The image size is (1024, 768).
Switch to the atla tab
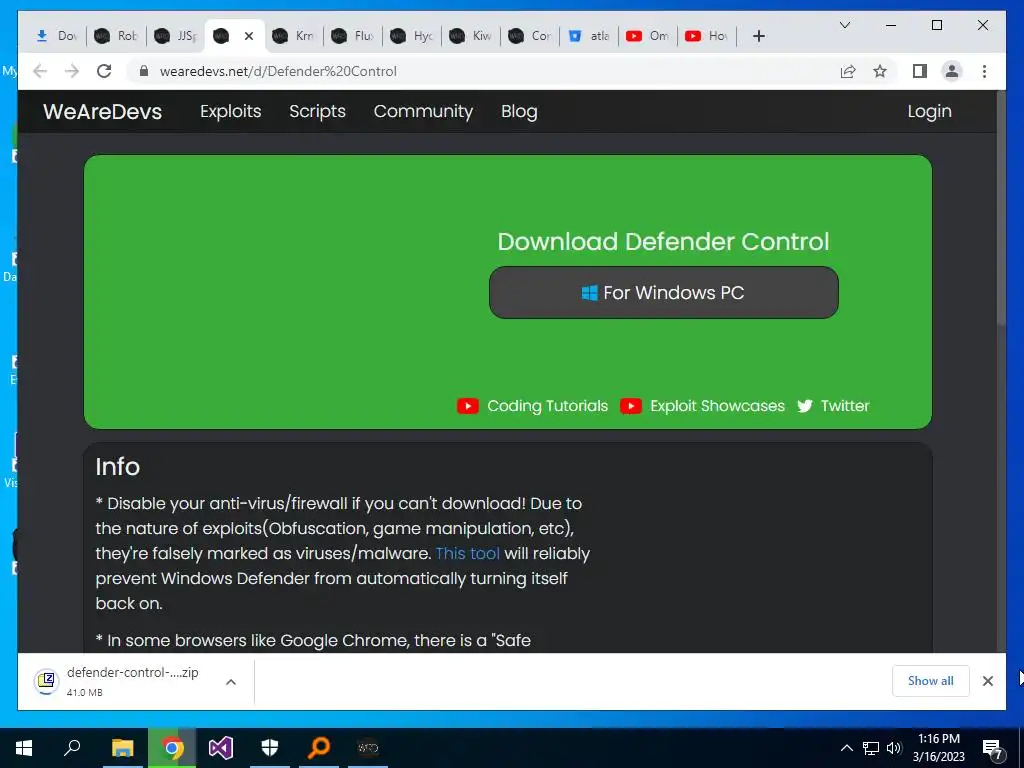[x=589, y=36]
